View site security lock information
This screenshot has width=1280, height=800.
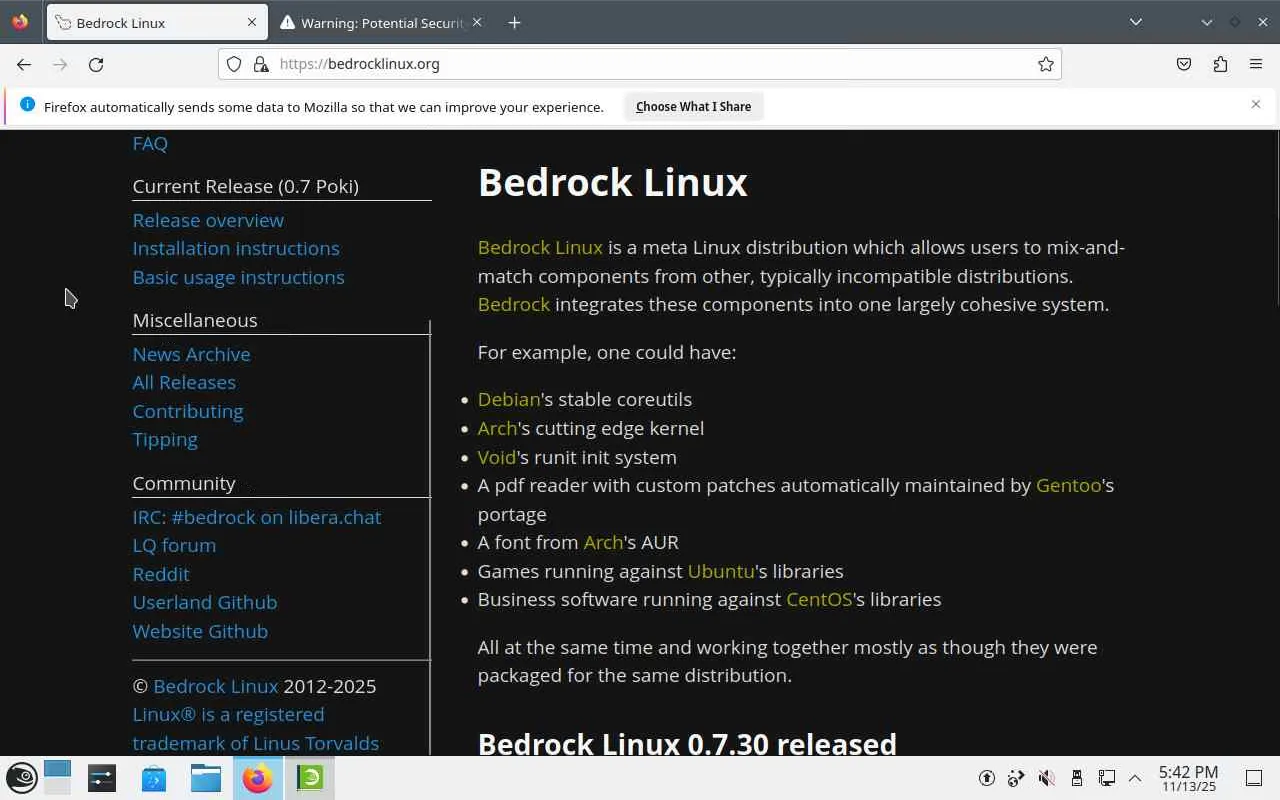261,64
